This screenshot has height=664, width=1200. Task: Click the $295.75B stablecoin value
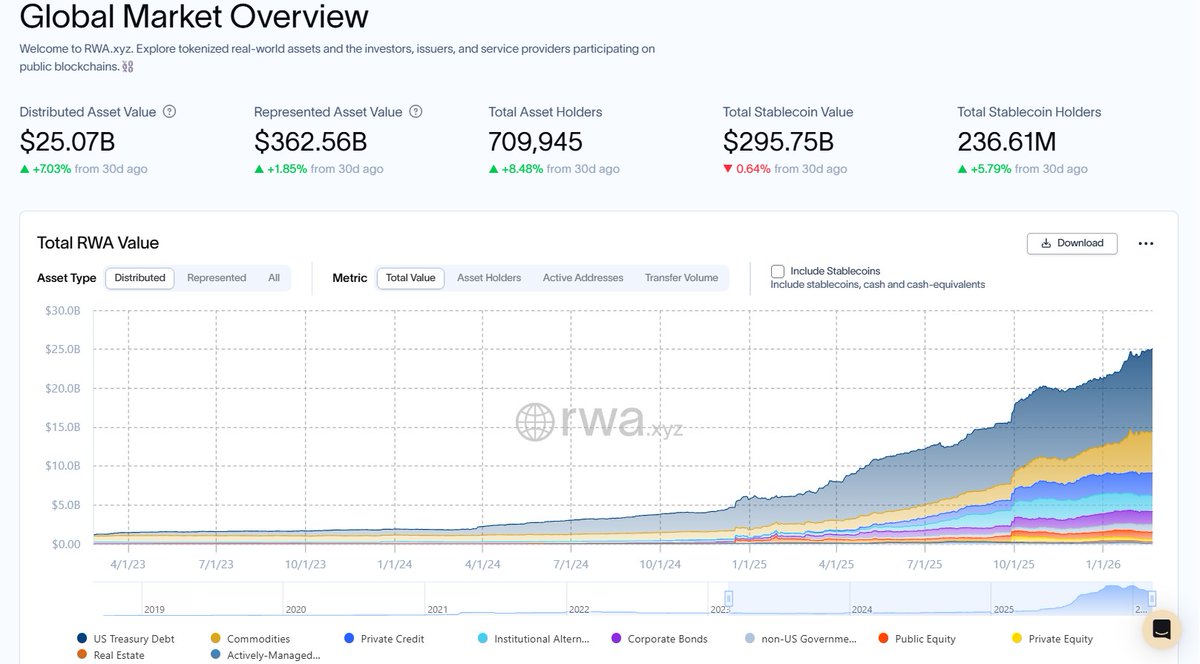778,141
